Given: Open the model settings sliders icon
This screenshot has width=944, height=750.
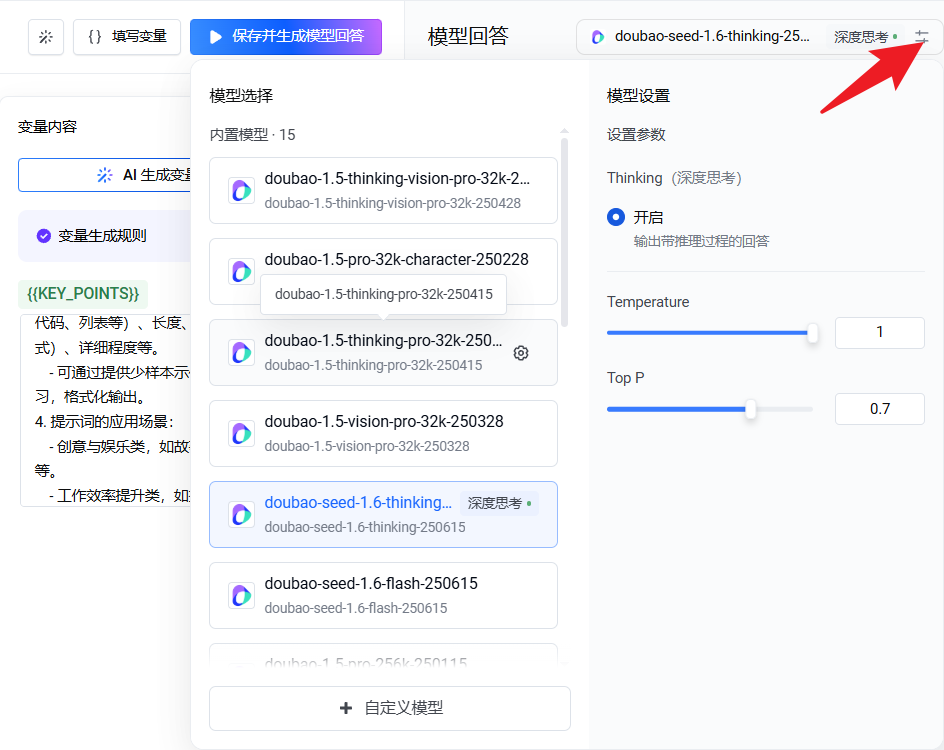Looking at the screenshot, I should pyautogui.click(x=922, y=37).
